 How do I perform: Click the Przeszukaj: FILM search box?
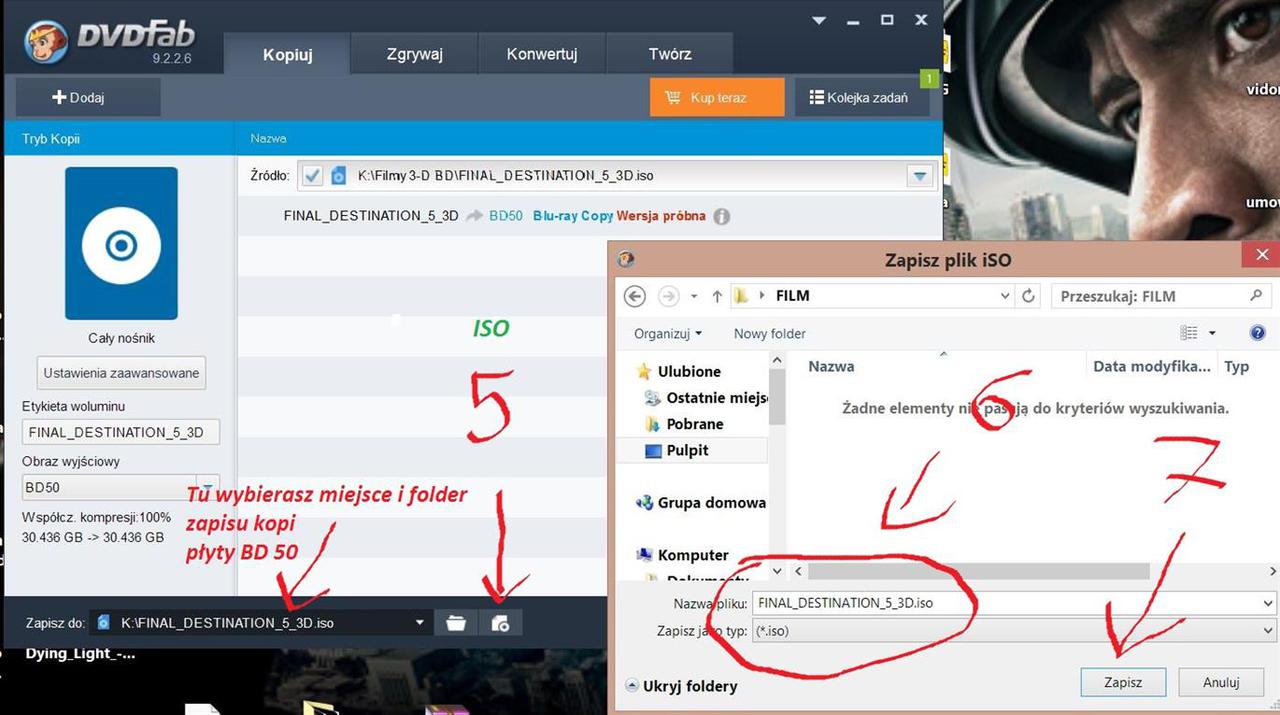tap(1161, 296)
